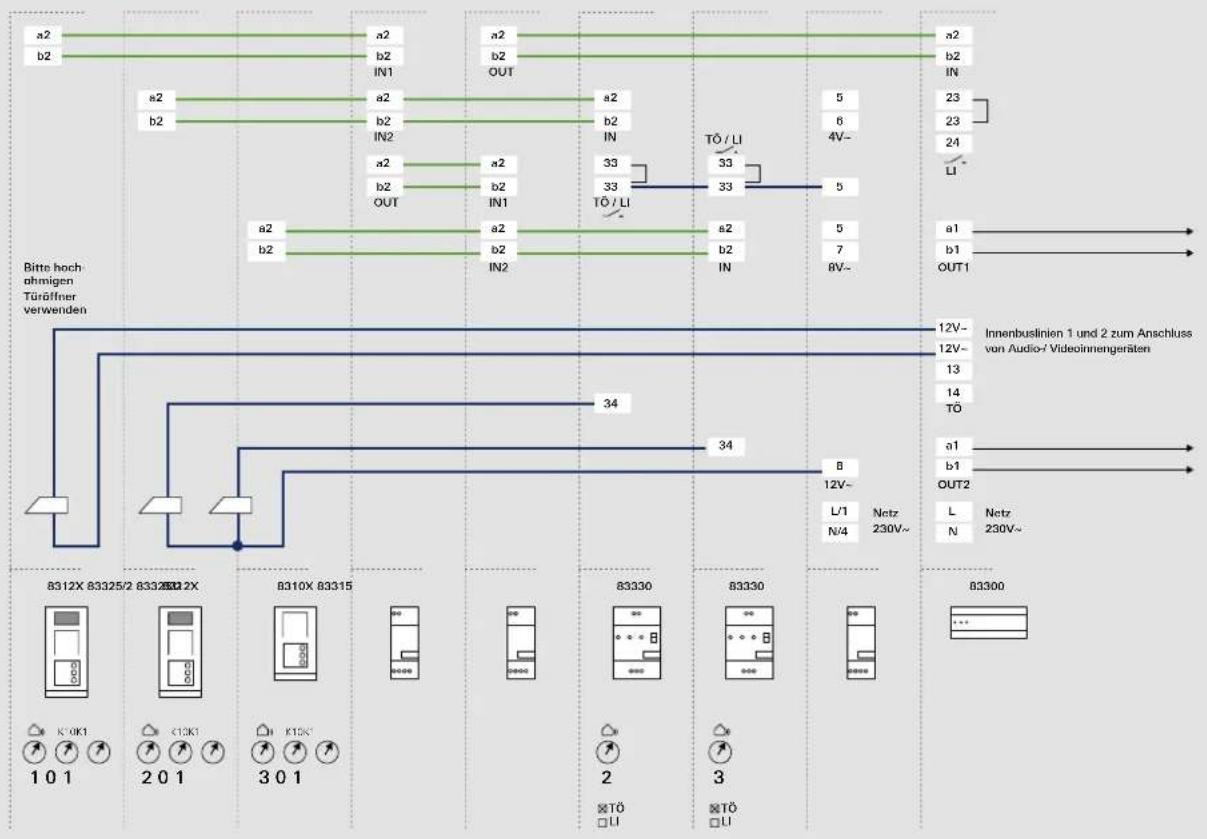Click the rotary dial above address 2
Screen dimensions: 1207x839
606,751
